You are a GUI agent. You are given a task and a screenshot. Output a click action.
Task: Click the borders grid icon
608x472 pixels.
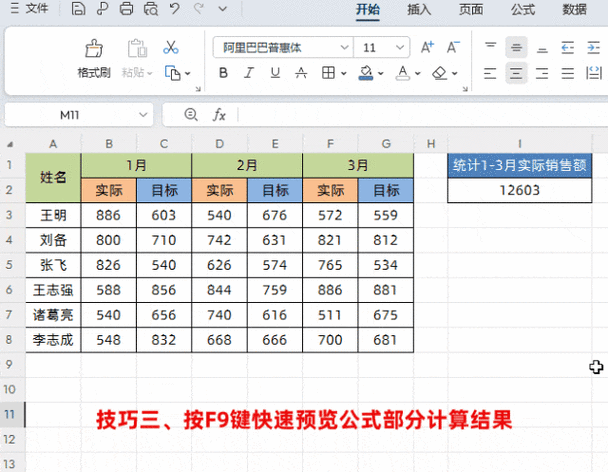click(328, 73)
